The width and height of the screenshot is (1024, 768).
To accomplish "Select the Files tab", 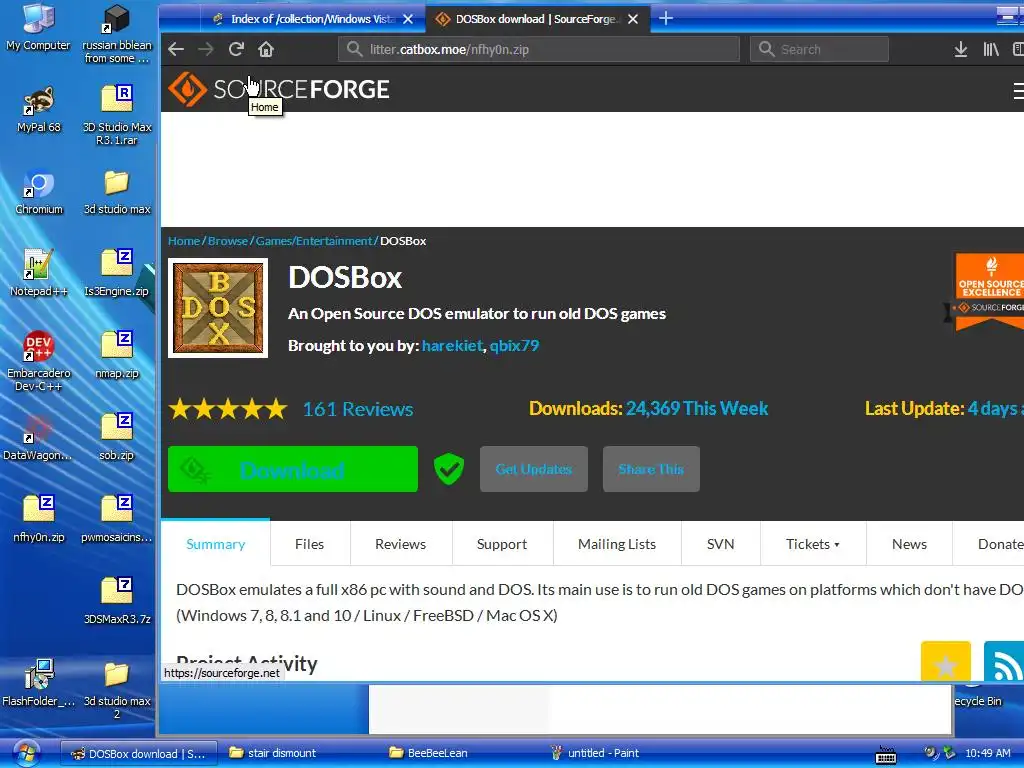I will tap(310, 543).
